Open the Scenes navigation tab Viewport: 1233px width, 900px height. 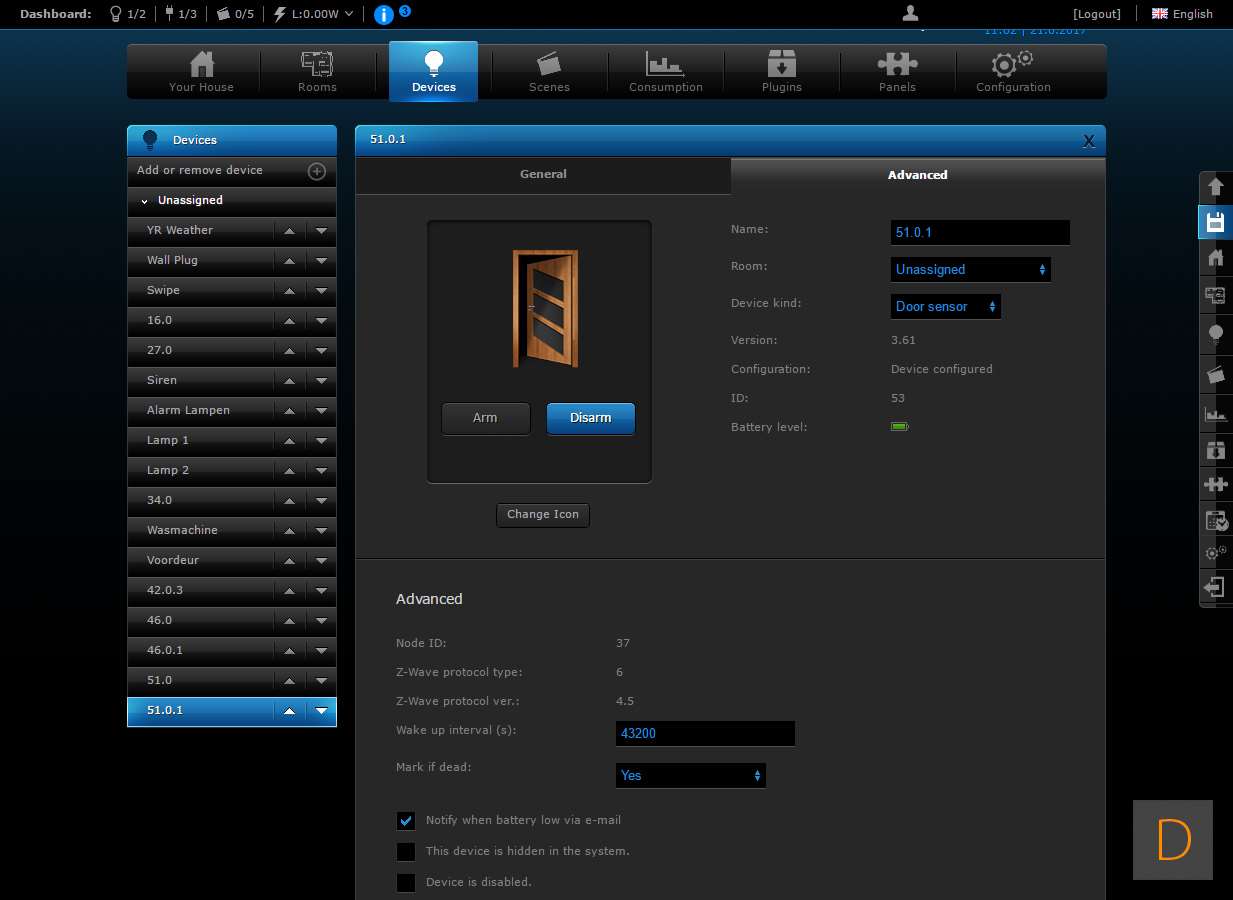[x=549, y=72]
